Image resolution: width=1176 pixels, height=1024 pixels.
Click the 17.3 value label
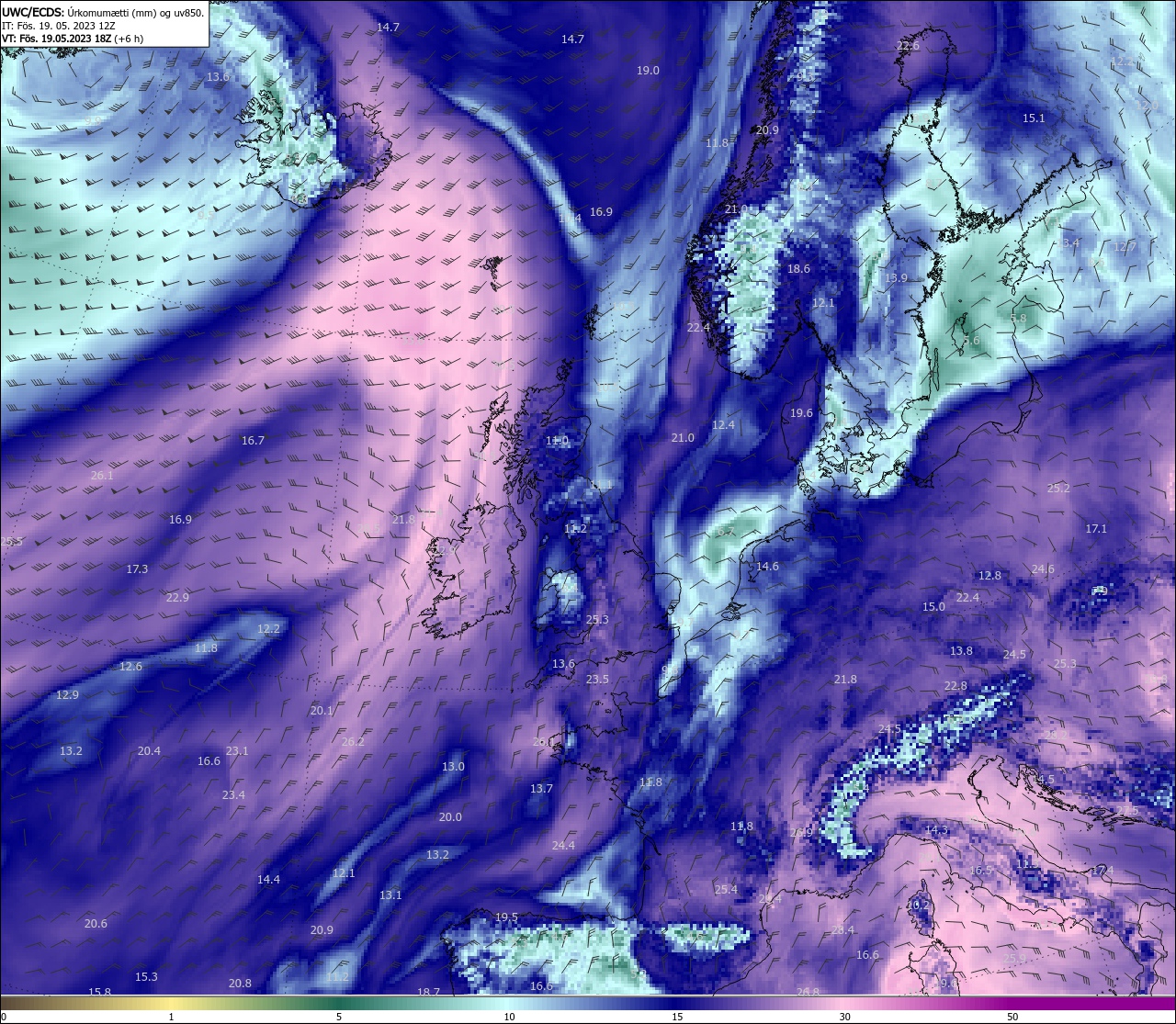(x=137, y=569)
